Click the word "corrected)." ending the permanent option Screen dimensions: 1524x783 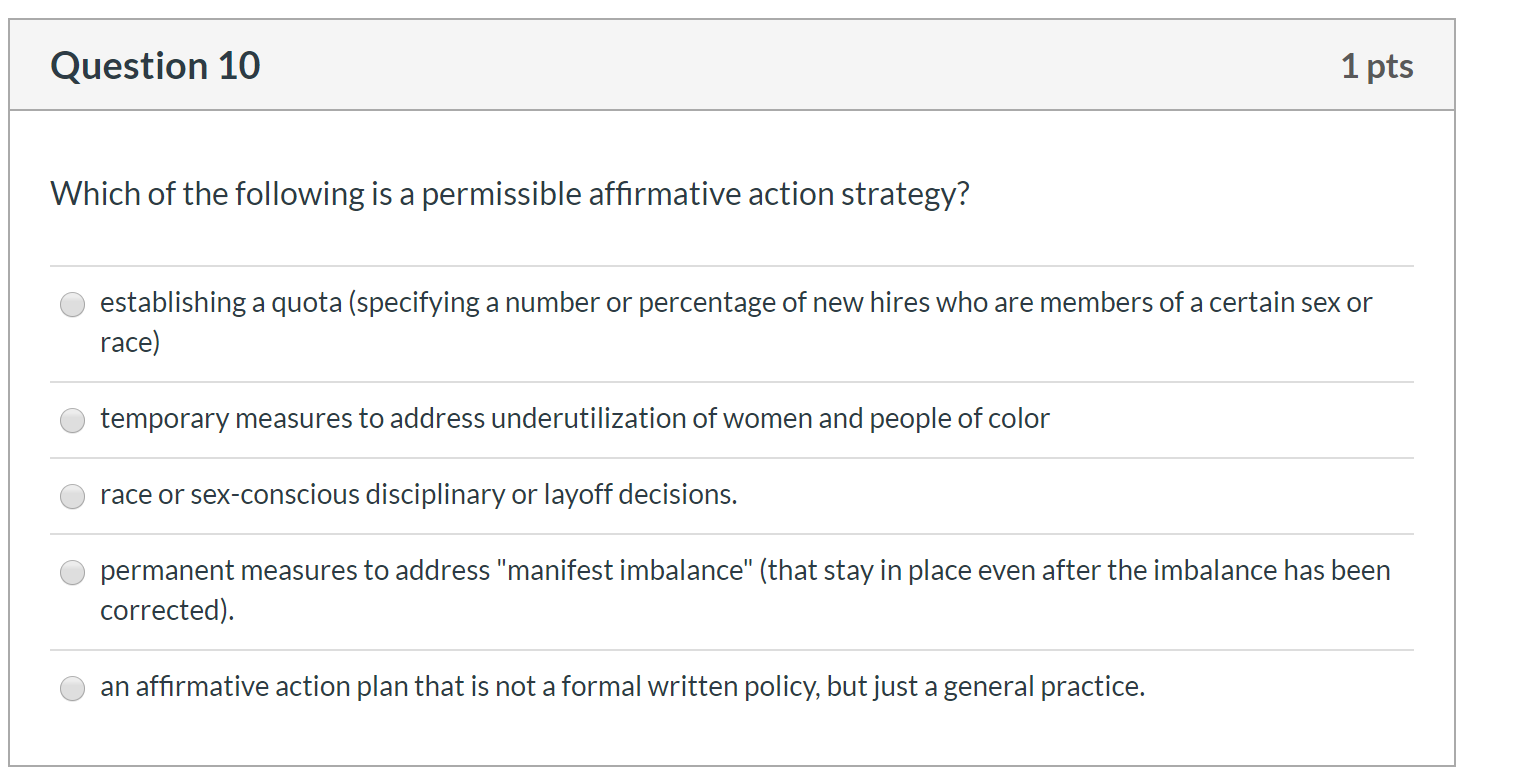(x=166, y=611)
